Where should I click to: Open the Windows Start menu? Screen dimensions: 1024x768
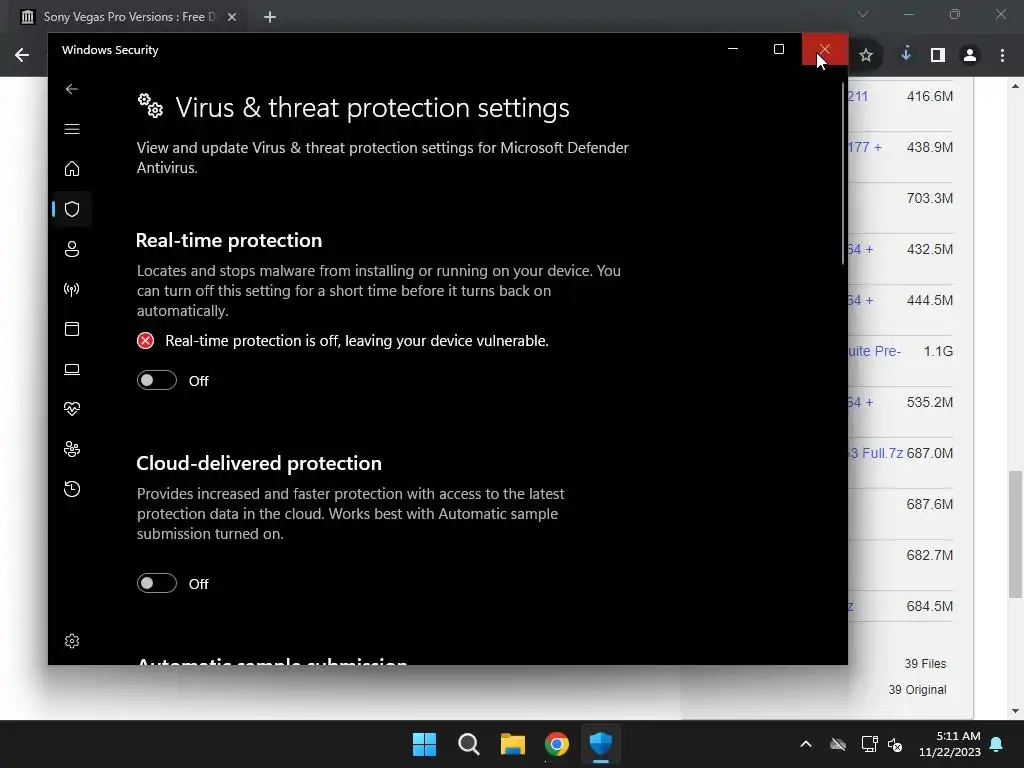click(x=424, y=744)
